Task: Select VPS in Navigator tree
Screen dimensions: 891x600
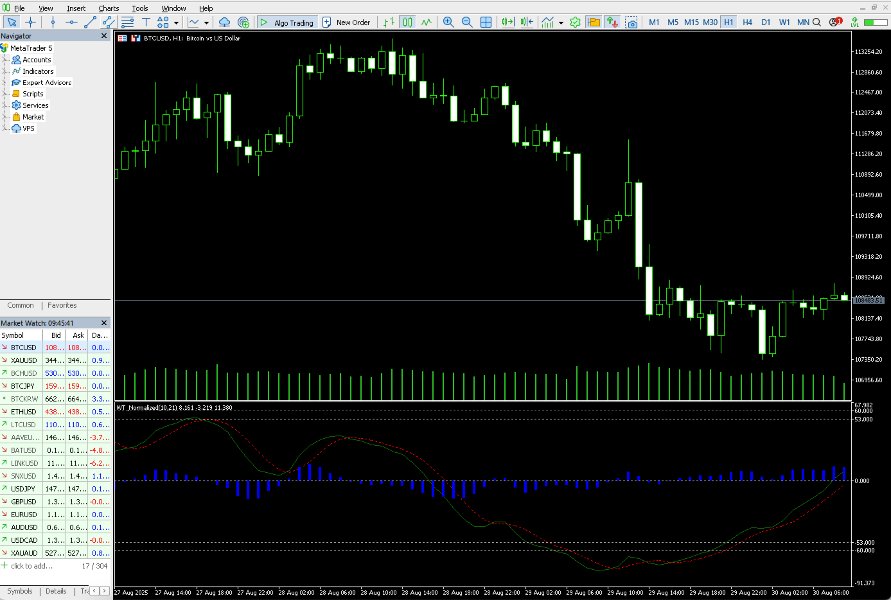Action: pyautogui.click(x=28, y=128)
